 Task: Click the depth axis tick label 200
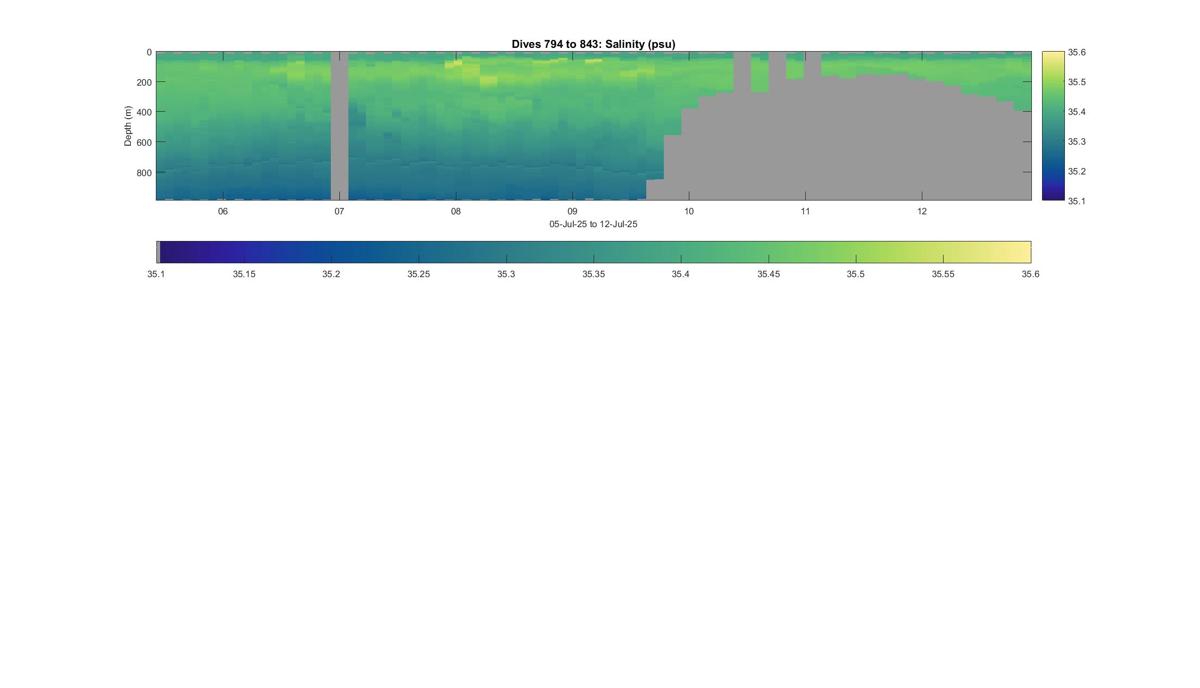[x=144, y=82]
